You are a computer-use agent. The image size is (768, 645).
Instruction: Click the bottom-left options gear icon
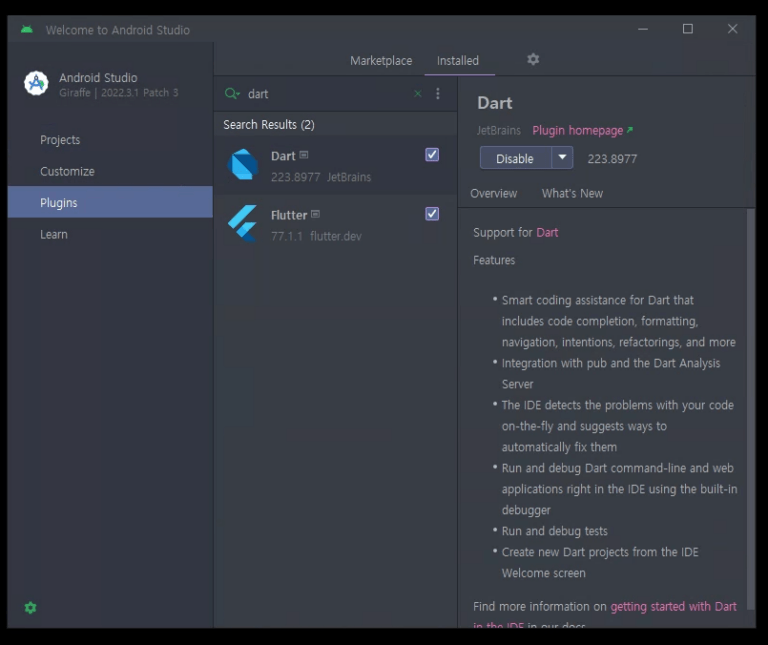coord(30,608)
